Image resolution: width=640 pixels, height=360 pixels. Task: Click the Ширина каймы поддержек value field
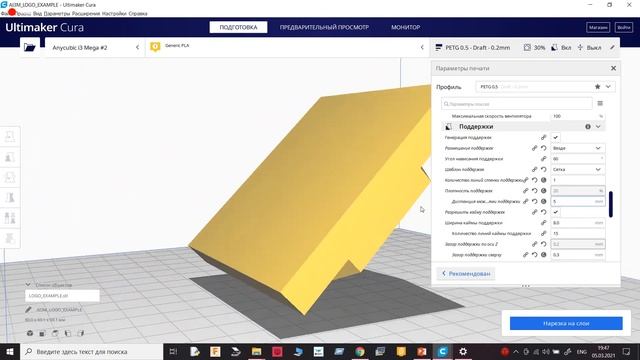pos(578,223)
